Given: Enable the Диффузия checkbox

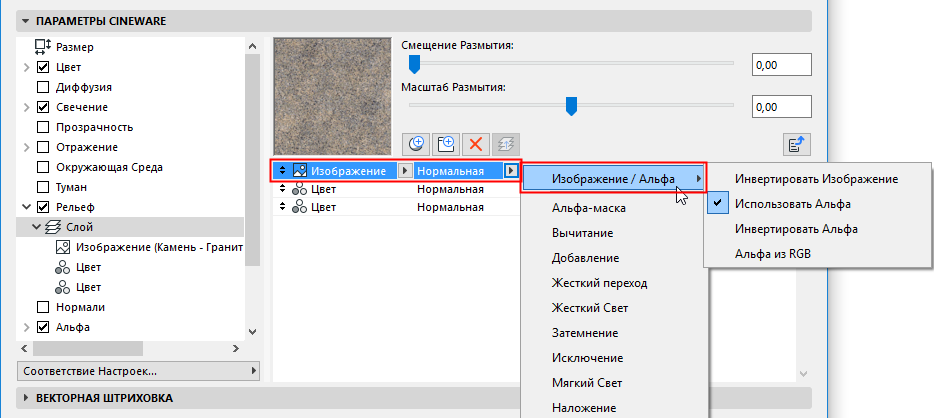Looking at the screenshot, I should click(x=43, y=87).
